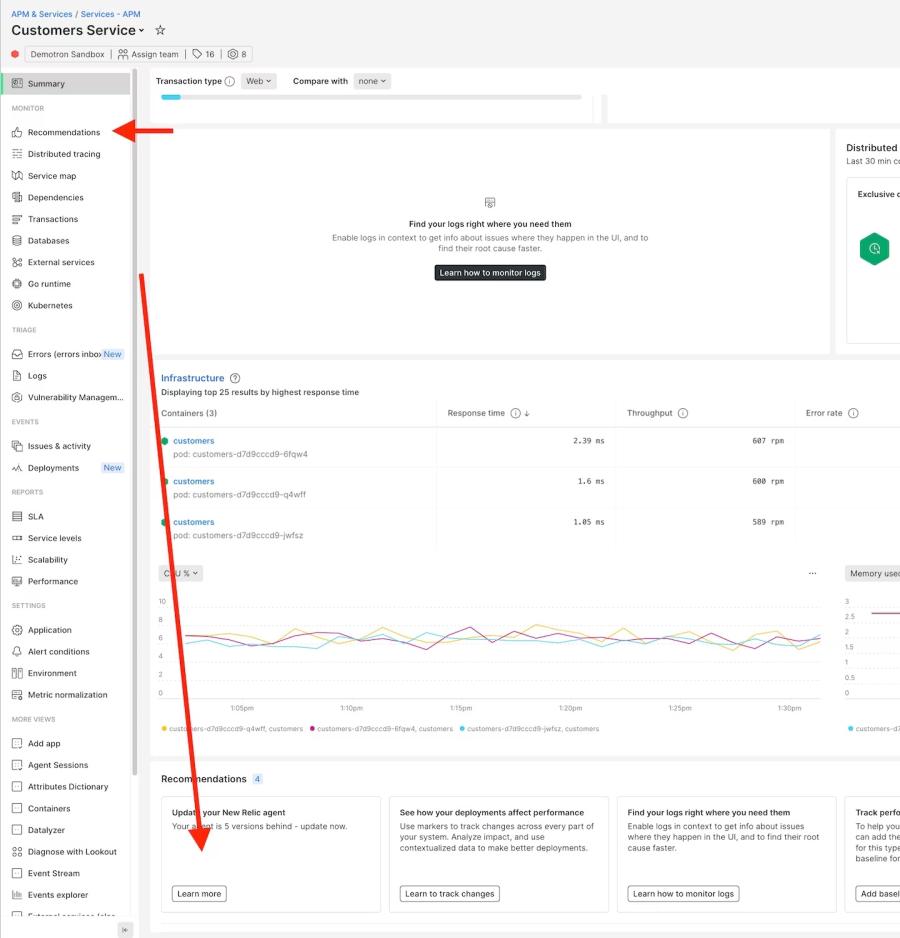This screenshot has height=938, width=900.
Task: Click the sidebar vertical scrollbar
Action: (x=135, y=422)
